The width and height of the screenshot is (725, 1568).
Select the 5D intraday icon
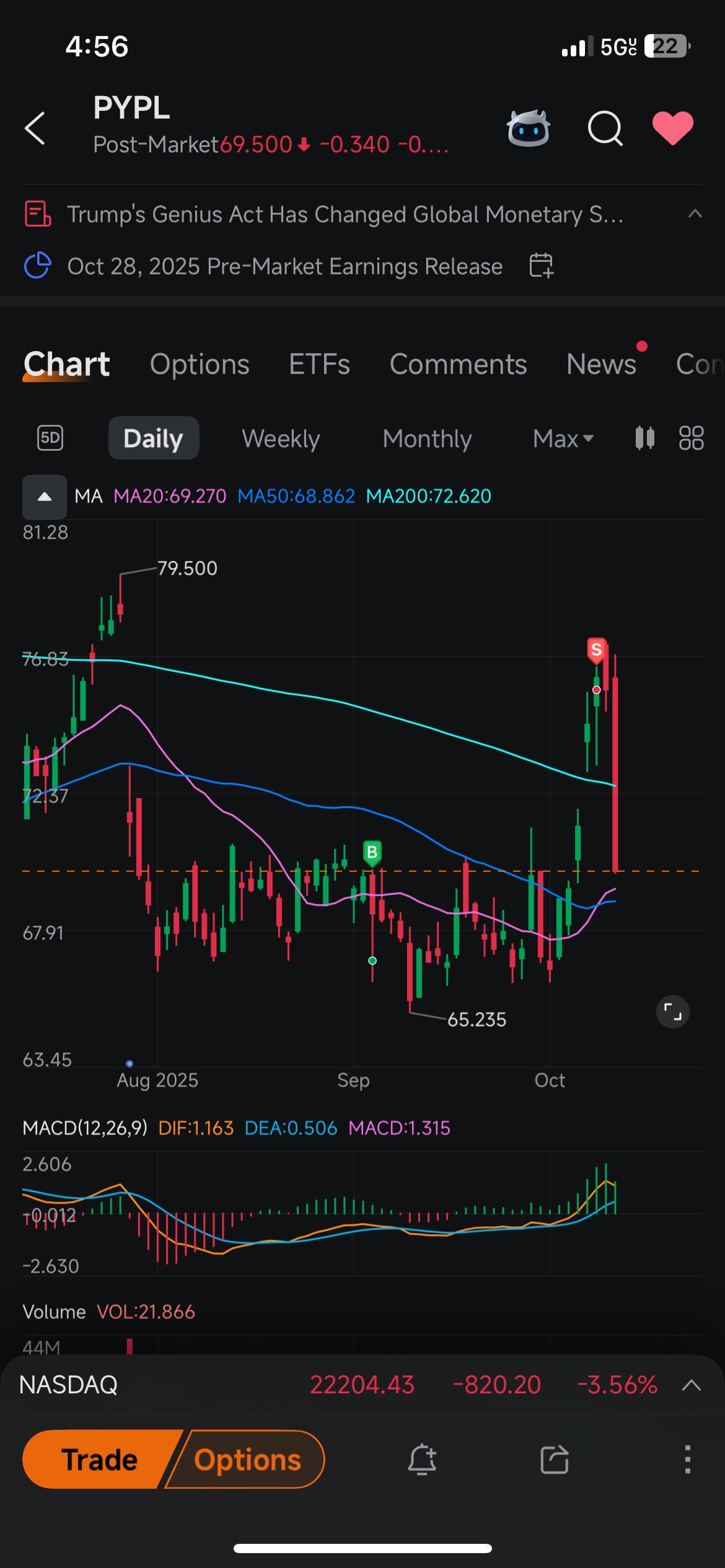[50, 438]
